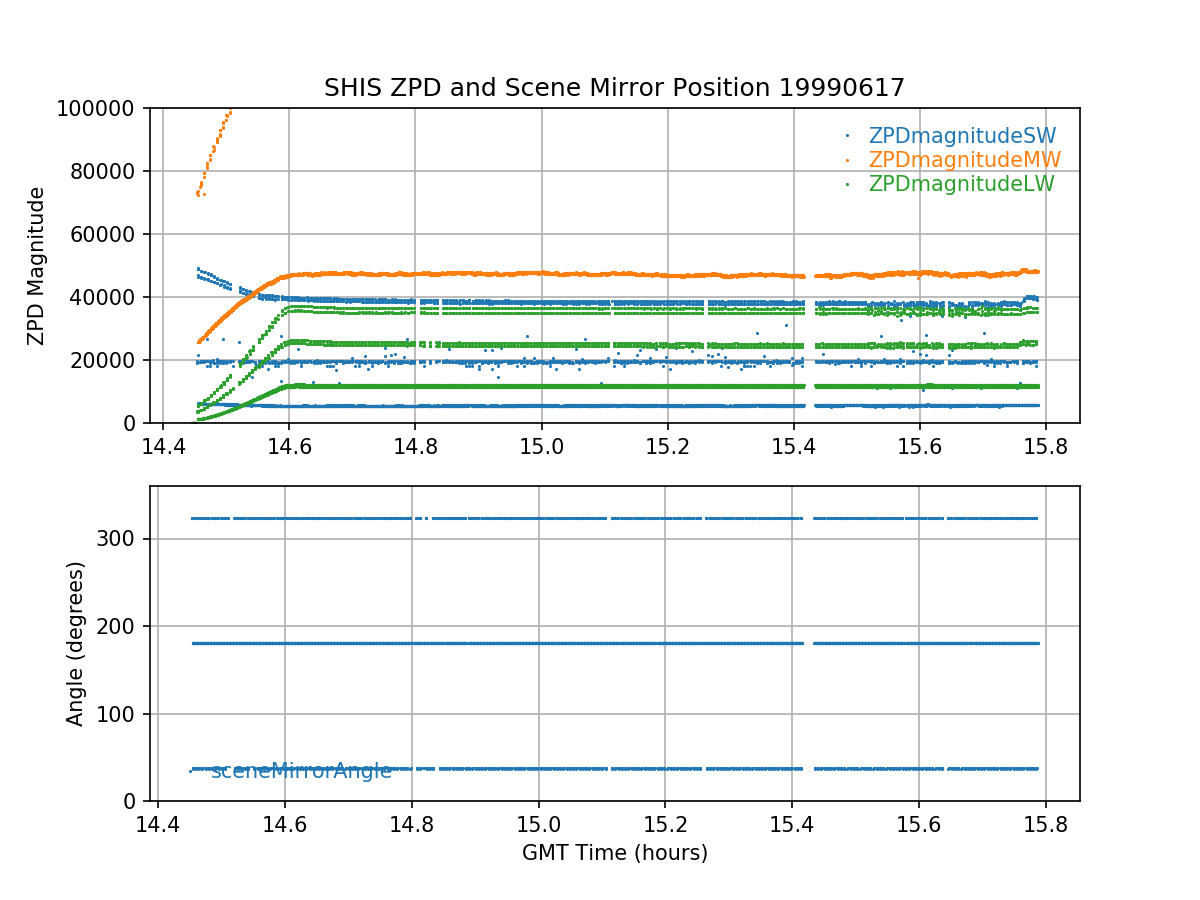
Task: Click the GMT Time (hours) x-axis label
Action: 614,853
